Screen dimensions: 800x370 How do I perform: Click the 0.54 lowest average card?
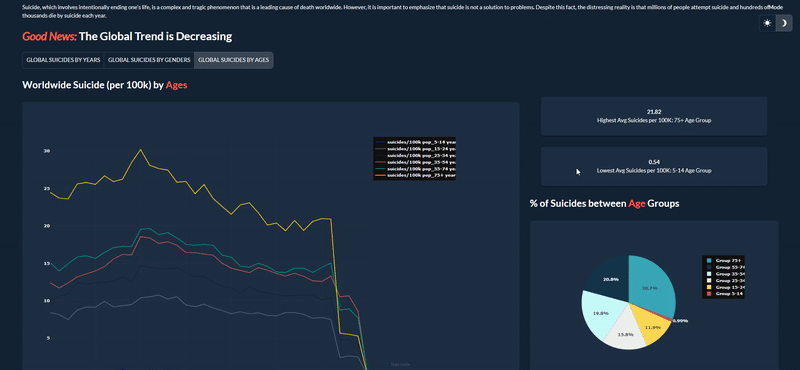(x=654, y=166)
